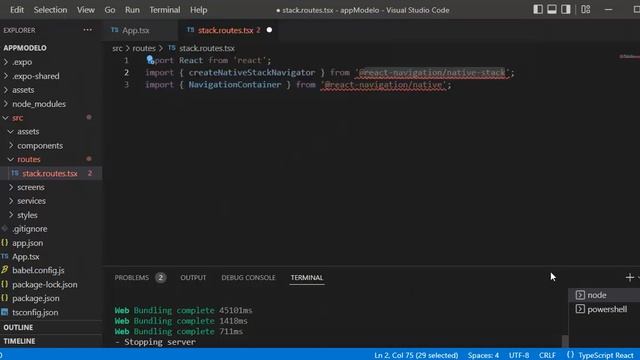Open .gitignore file
The height and width of the screenshot is (360, 640).
pos(29,229)
